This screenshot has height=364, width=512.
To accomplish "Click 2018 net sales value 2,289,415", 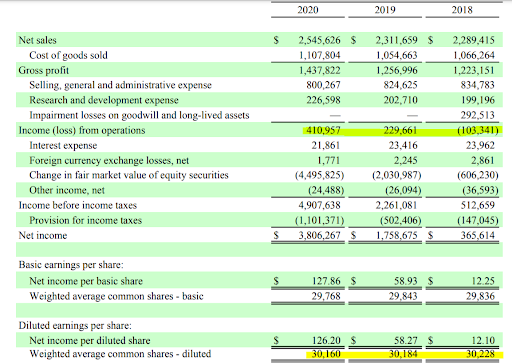I will pyautogui.click(x=474, y=40).
